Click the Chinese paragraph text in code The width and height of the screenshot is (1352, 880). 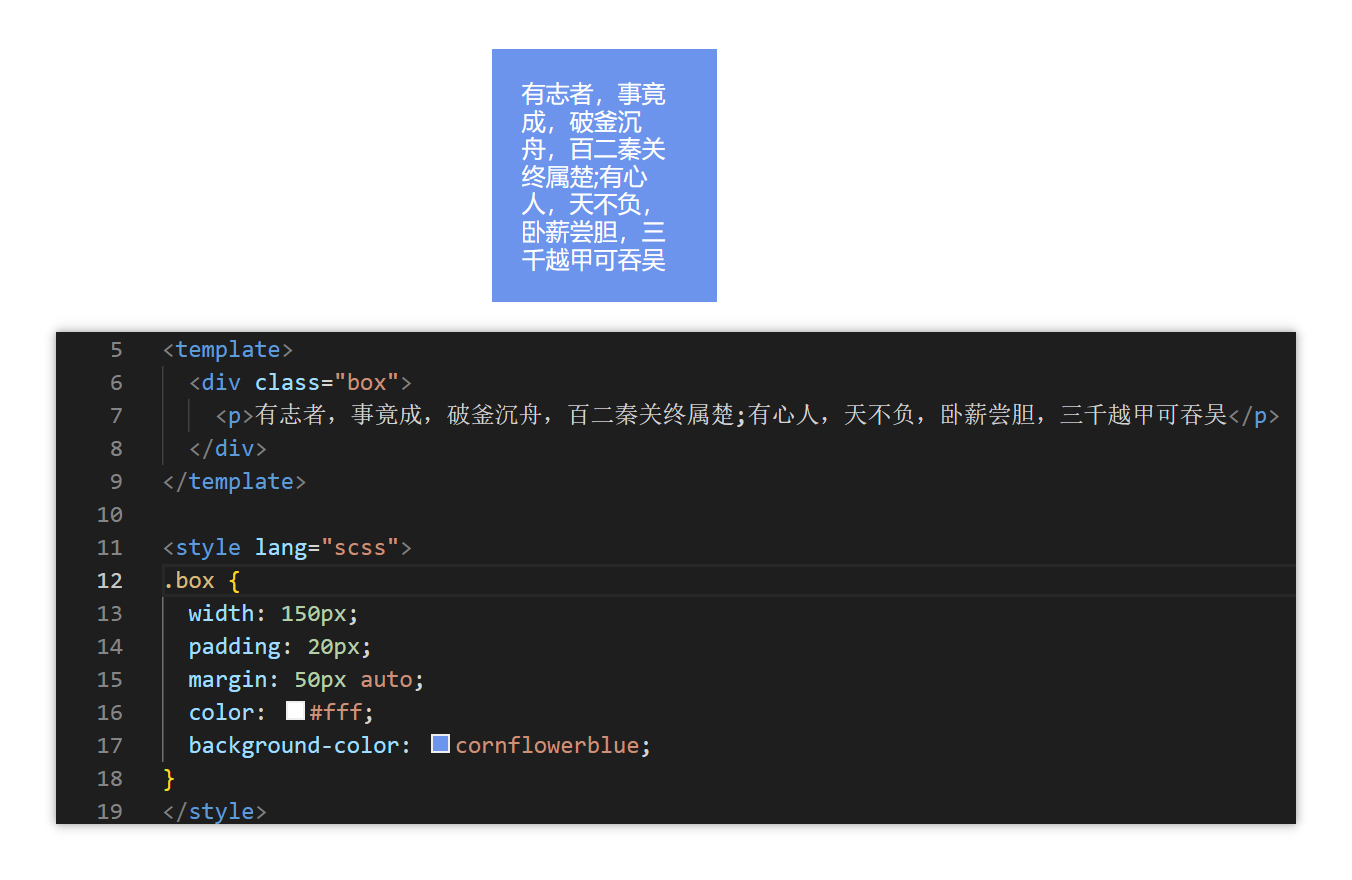pyautogui.click(x=741, y=415)
